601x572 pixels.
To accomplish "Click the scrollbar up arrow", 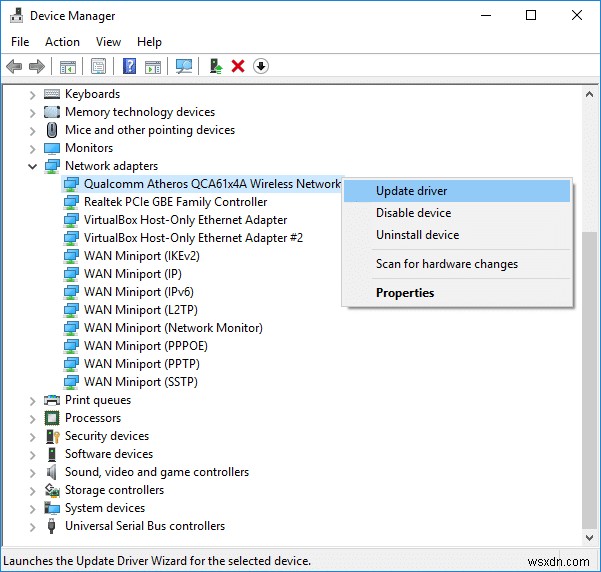I will tap(590, 94).
